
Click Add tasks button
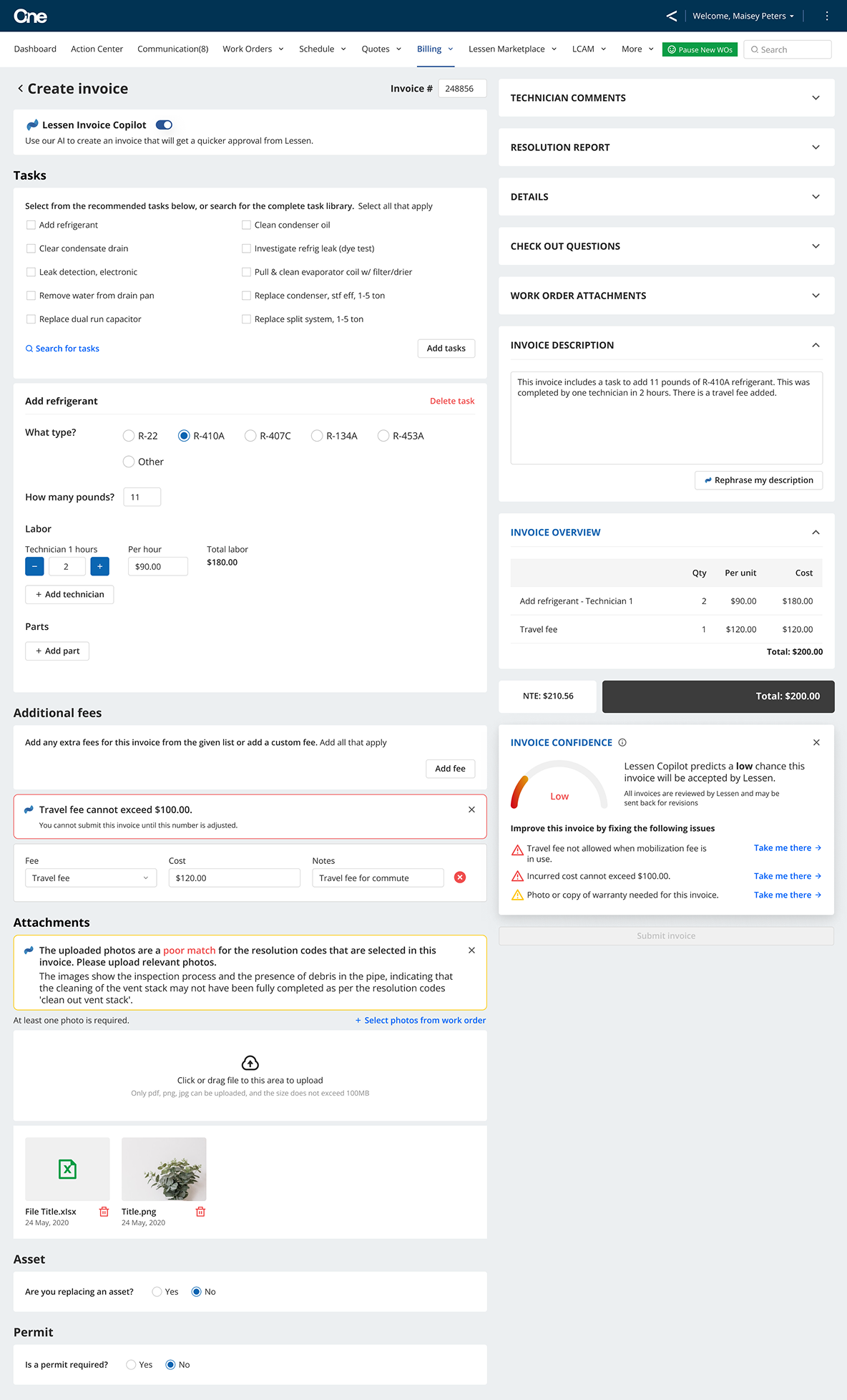446,348
